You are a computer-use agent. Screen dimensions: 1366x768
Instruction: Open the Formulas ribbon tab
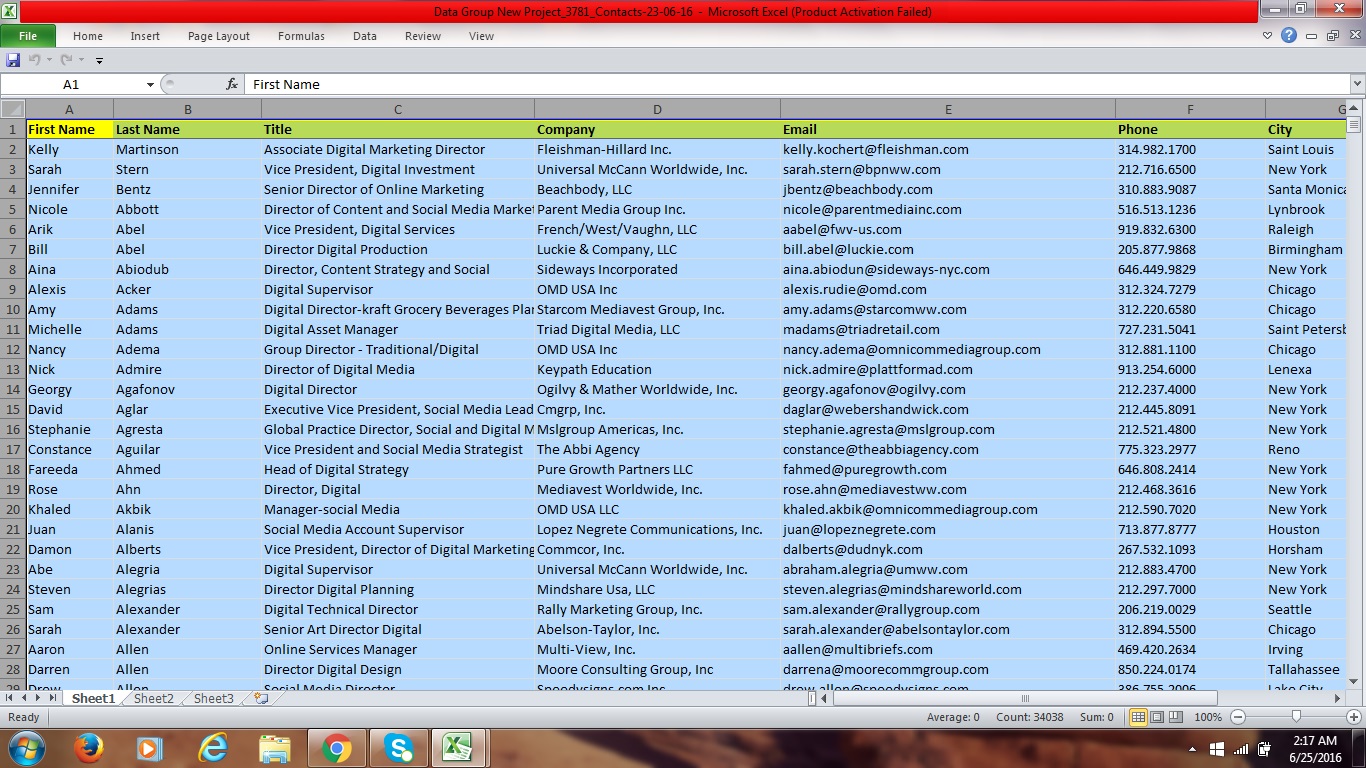point(301,36)
